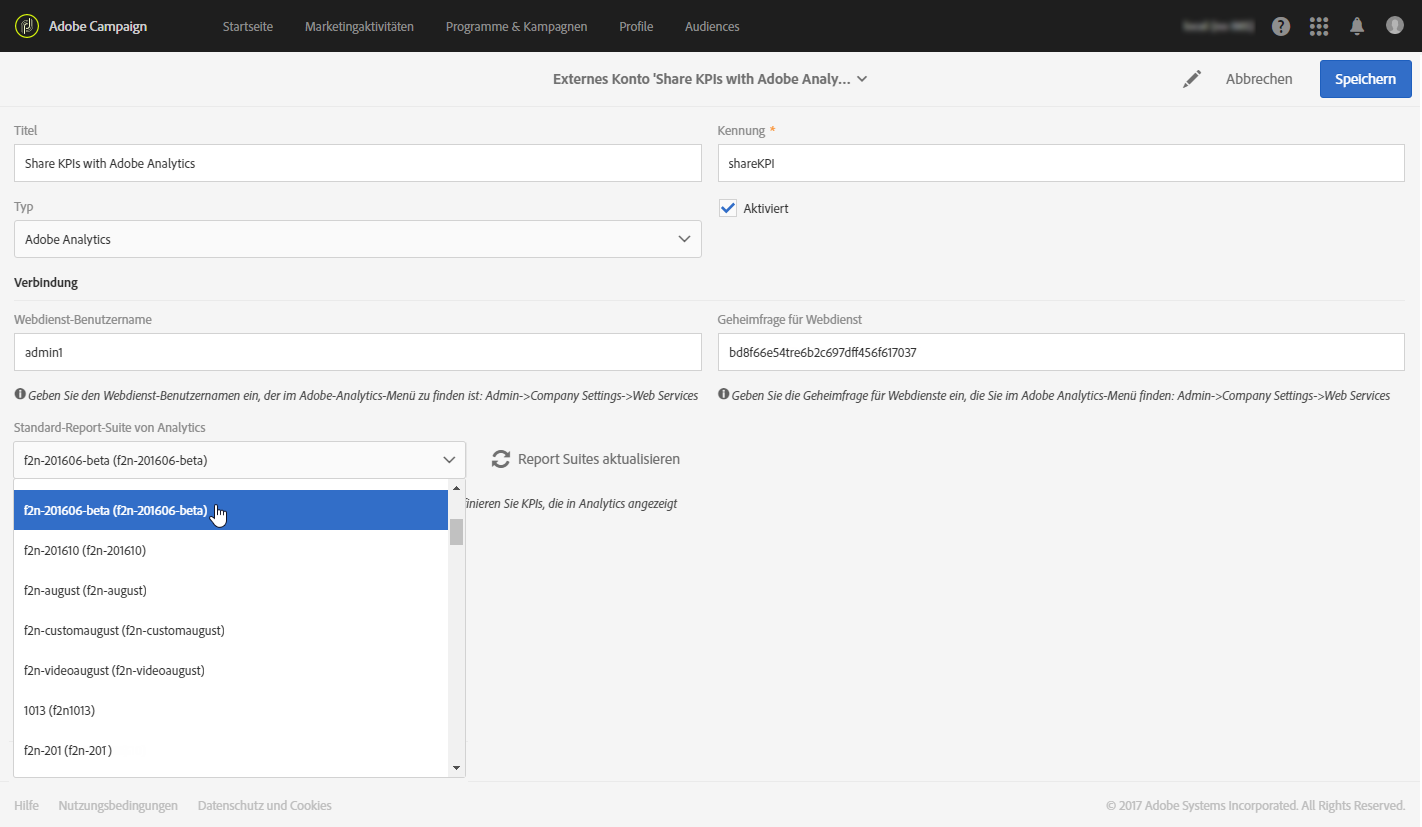The image size is (1422, 827).
Task: Open Programme & Kampagnen navigation item
Action: [x=517, y=26]
